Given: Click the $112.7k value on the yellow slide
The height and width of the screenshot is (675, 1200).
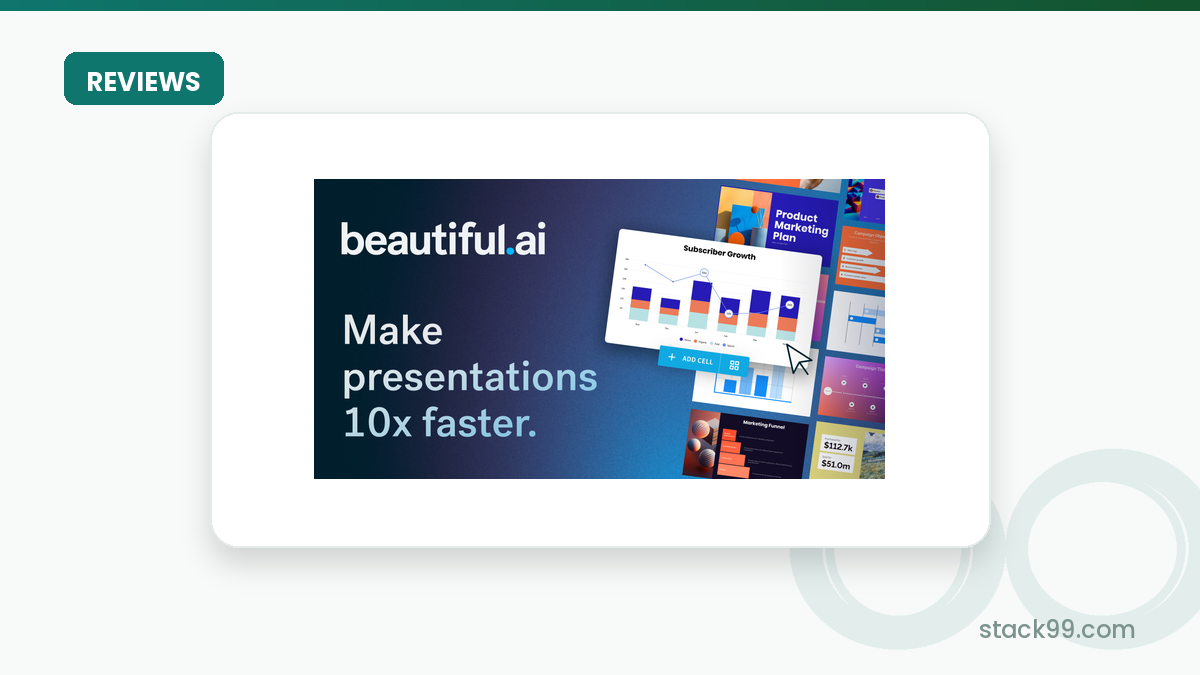Looking at the screenshot, I should click(x=837, y=445).
